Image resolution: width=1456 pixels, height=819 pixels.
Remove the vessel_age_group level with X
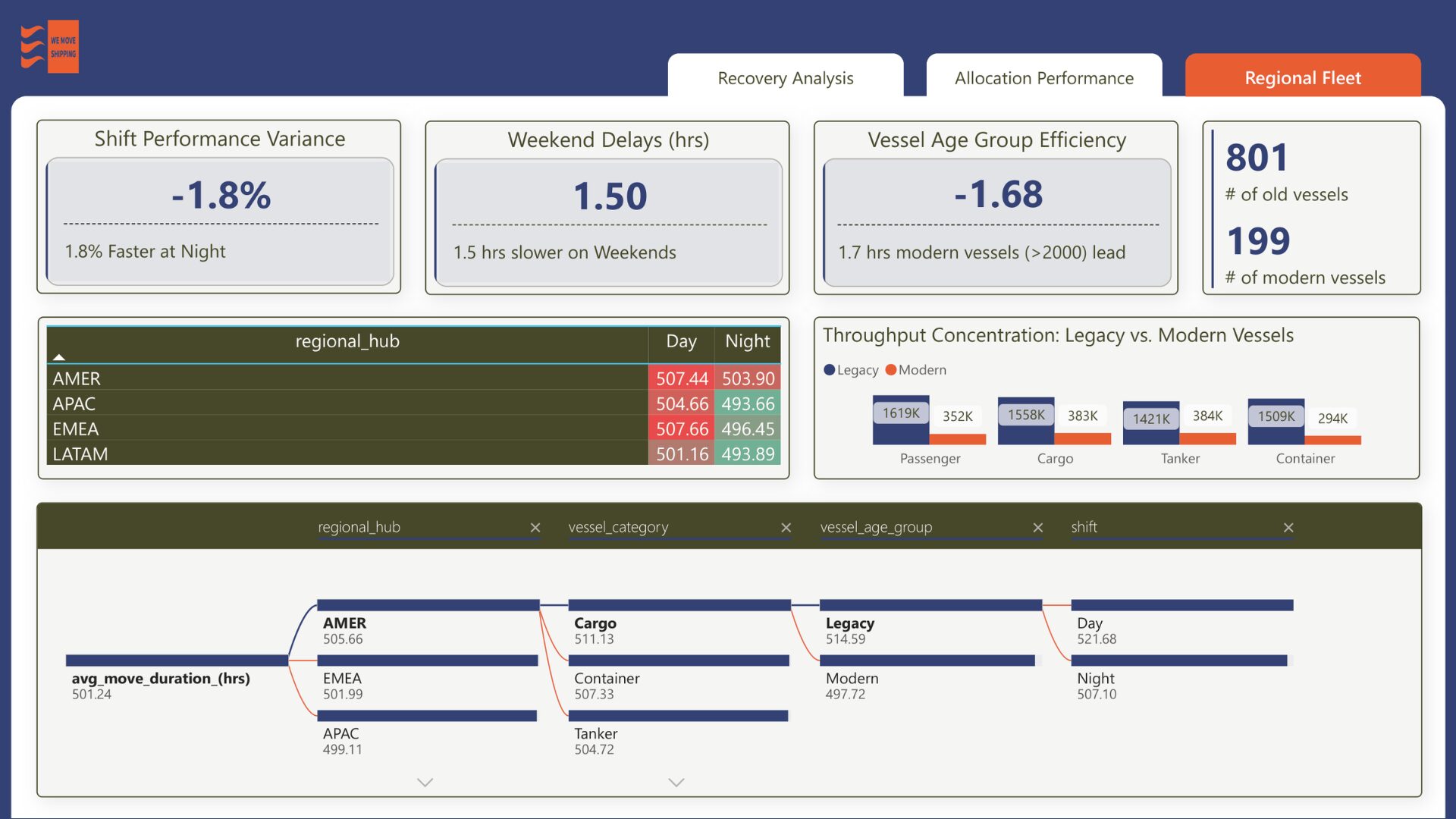(1038, 528)
